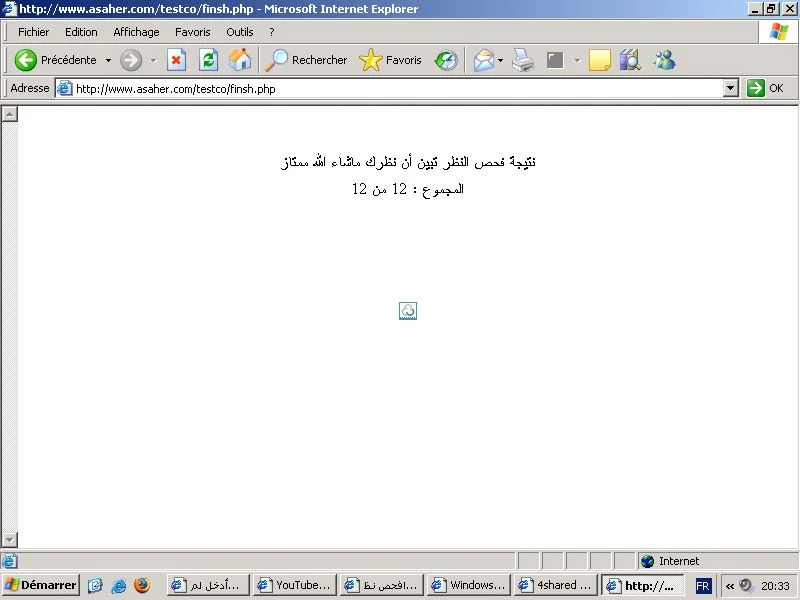Toggle the Rechercher search pane

[x=306, y=60]
